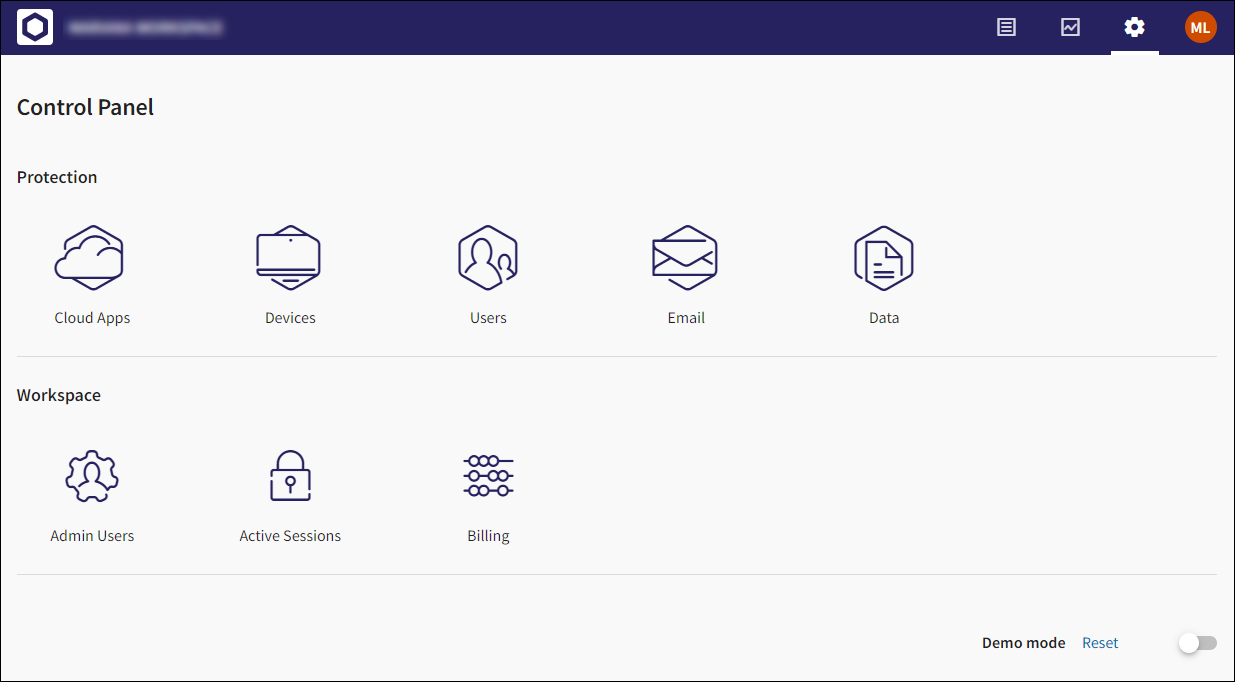The width and height of the screenshot is (1235, 682).
Task: Open the Cloud Apps protection icon
Action: pyautogui.click(x=90, y=258)
